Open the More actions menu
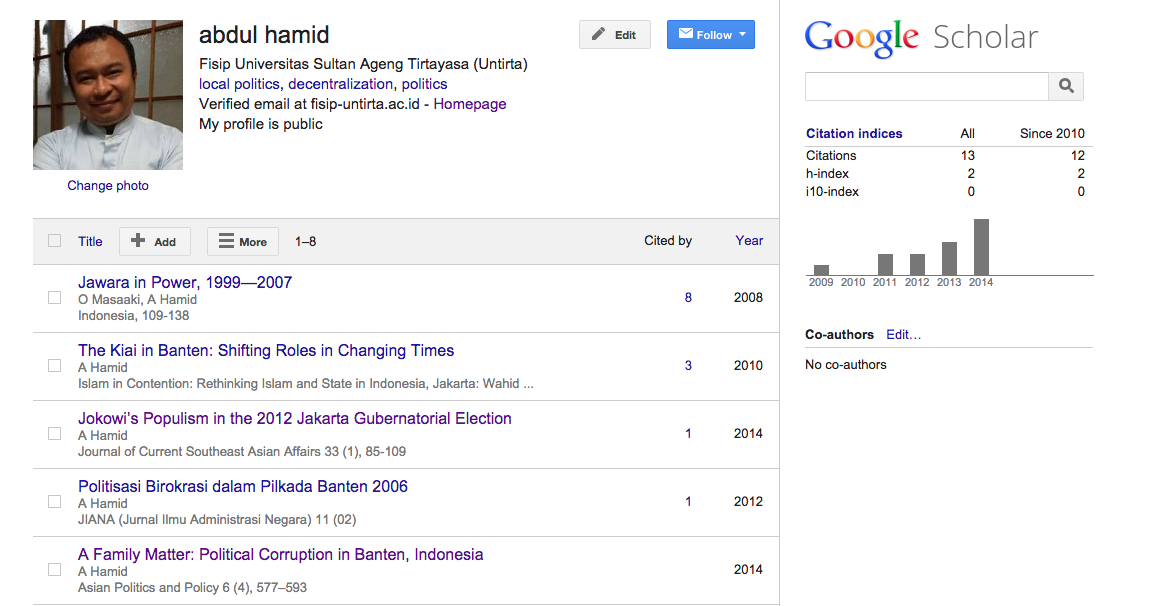Screen dimensions: 1165x606 point(242,242)
